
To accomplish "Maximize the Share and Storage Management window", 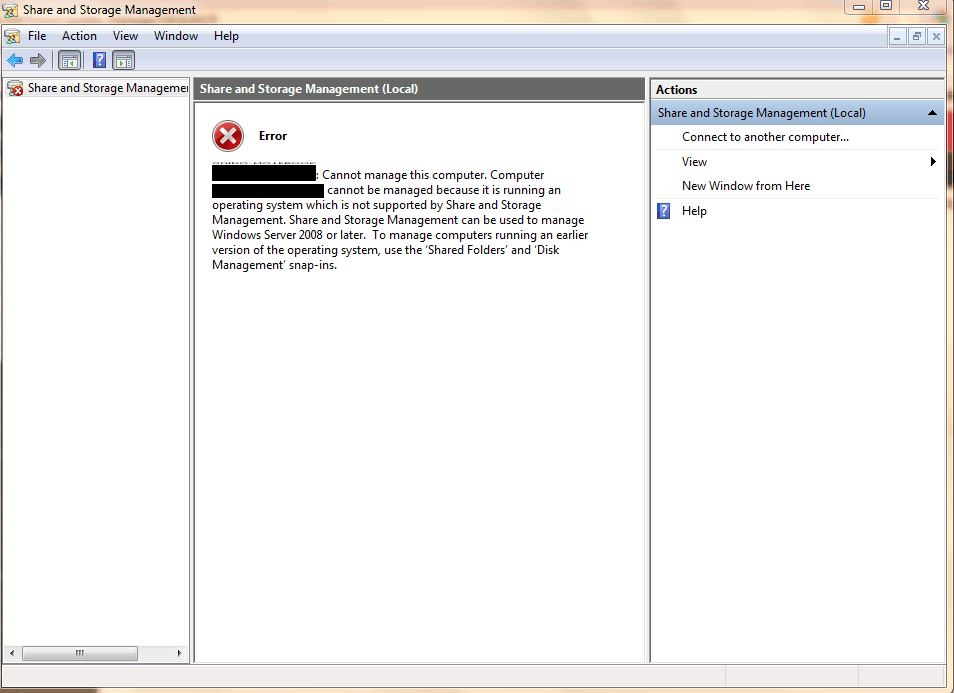I will click(x=886, y=6).
